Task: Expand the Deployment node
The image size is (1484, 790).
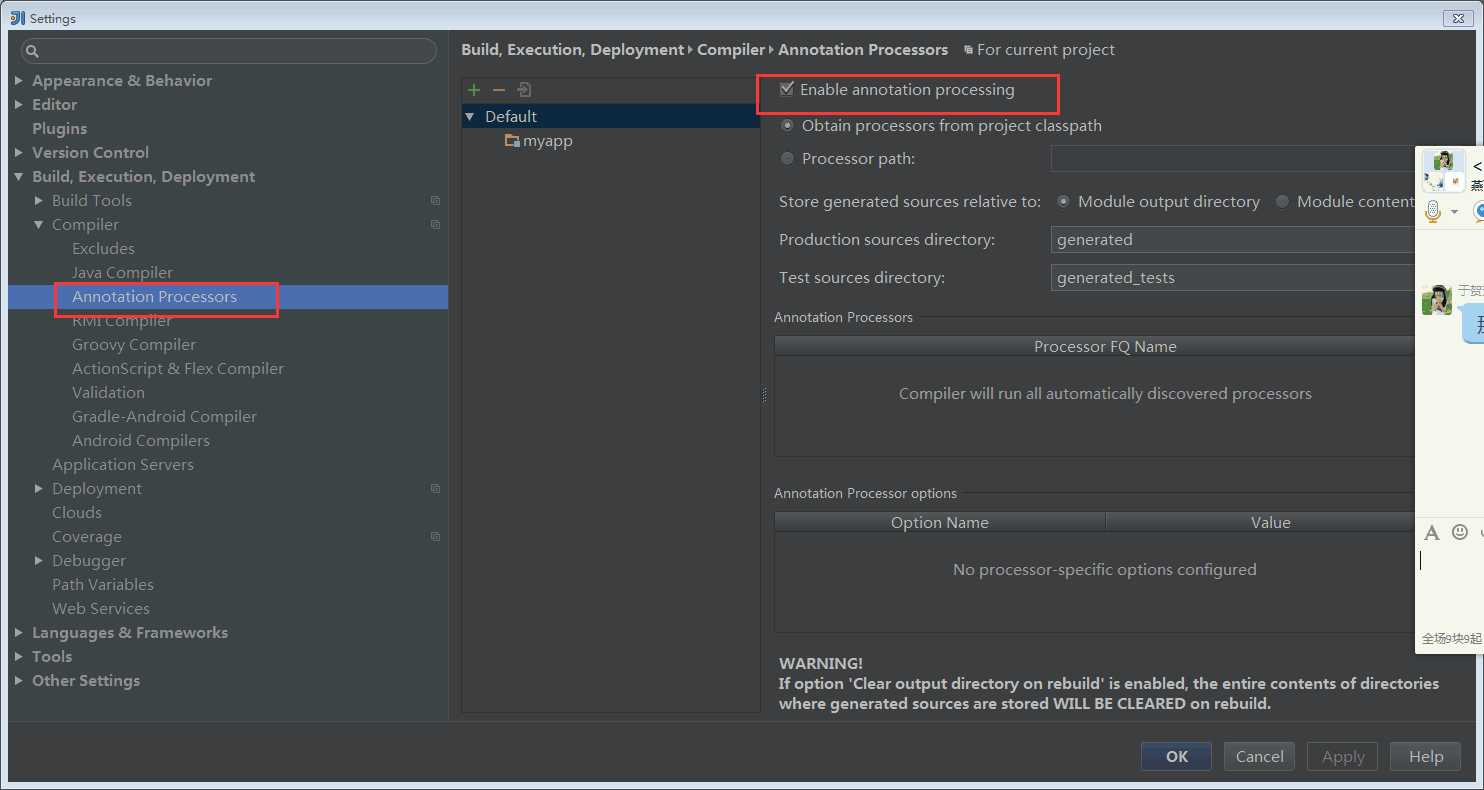Action: [x=39, y=488]
